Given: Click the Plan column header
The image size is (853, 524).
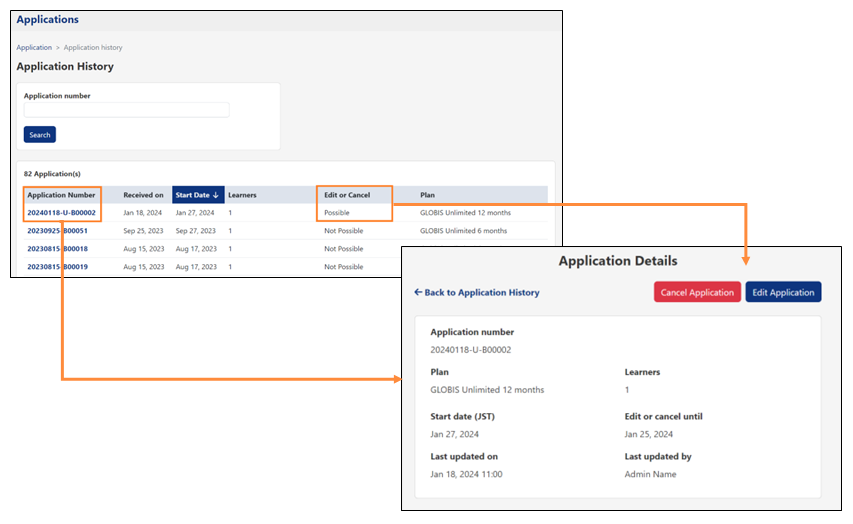Looking at the screenshot, I should 427,195.
